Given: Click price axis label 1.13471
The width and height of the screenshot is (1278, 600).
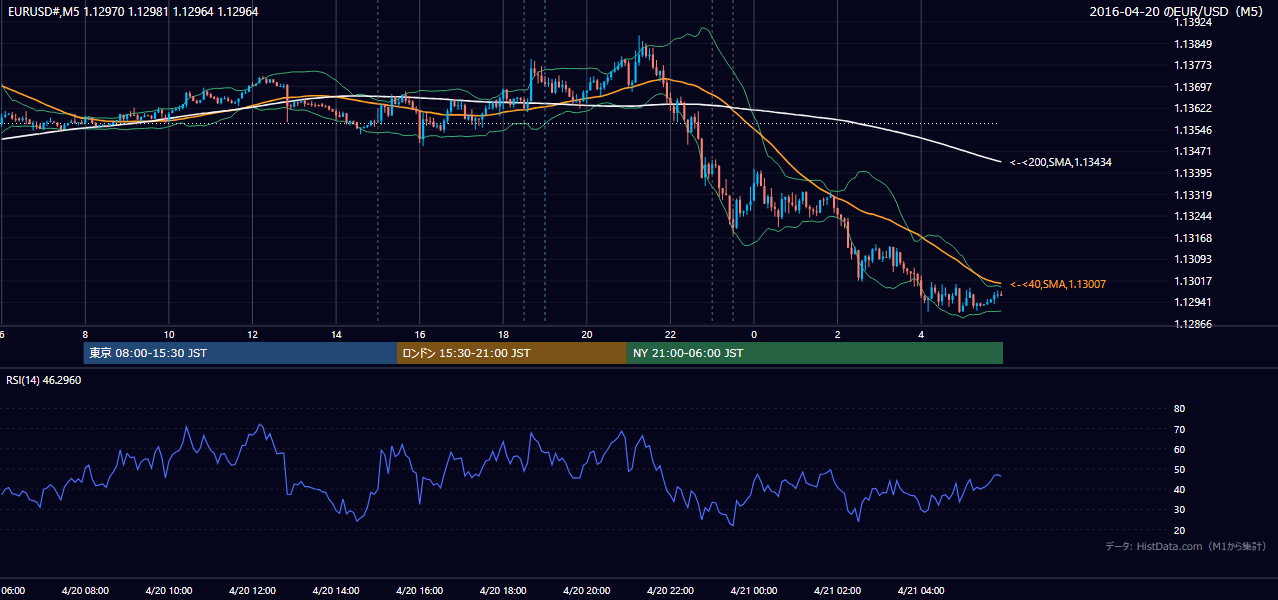Looking at the screenshot, I should [x=1194, y=151].
